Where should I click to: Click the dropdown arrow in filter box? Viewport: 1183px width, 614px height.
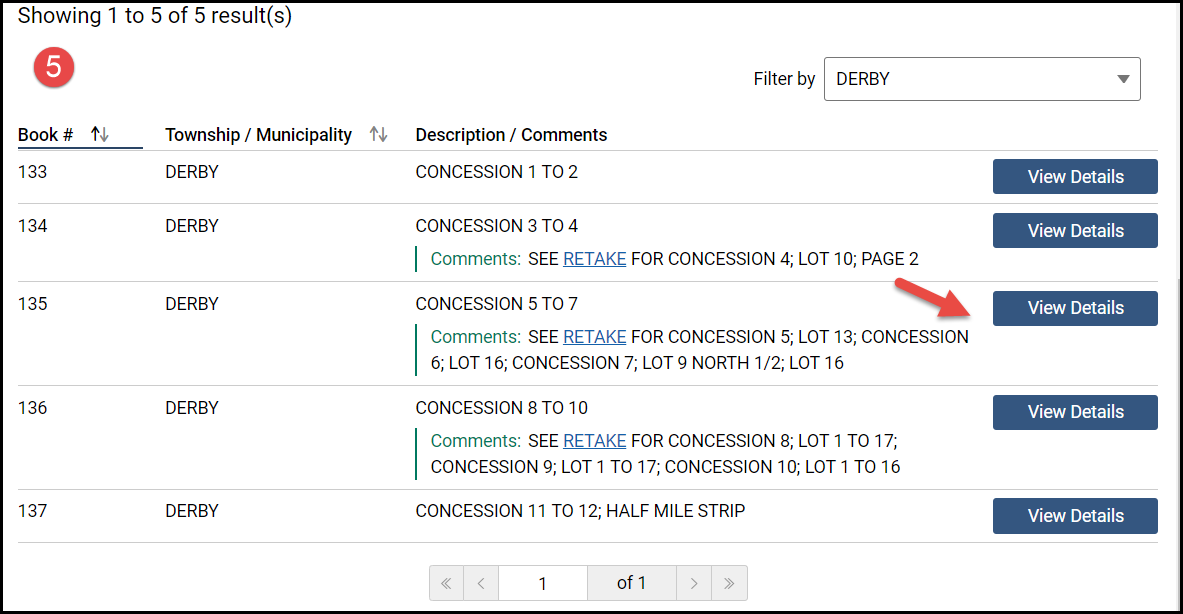tap(1123, 79)
